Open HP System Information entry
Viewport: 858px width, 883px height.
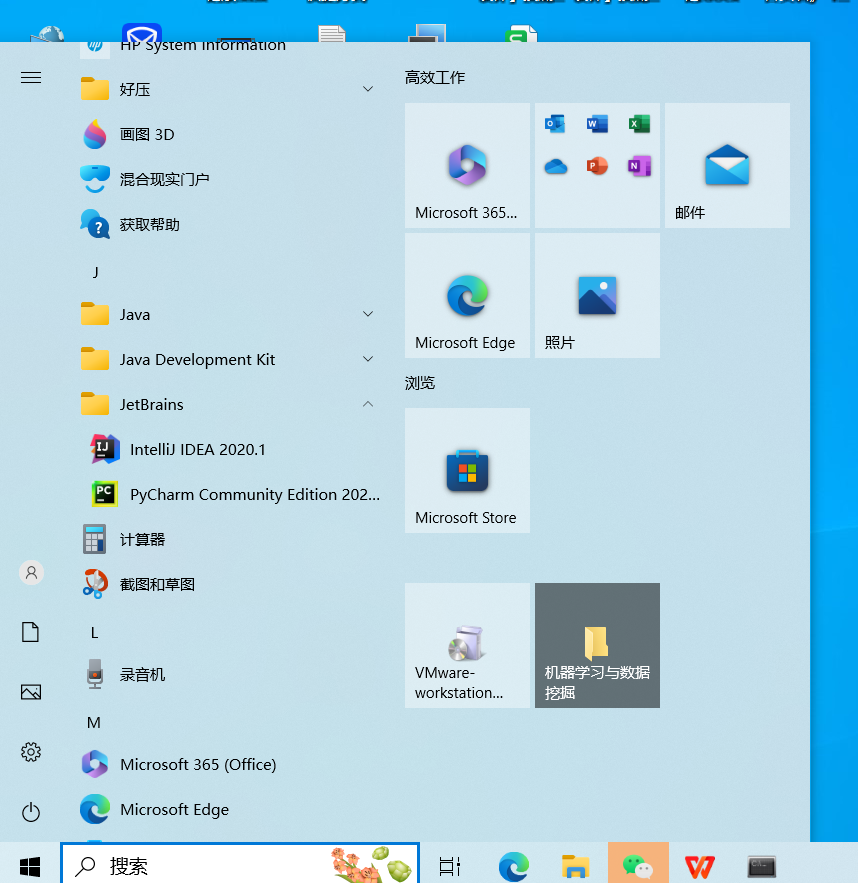click(228, 50)
